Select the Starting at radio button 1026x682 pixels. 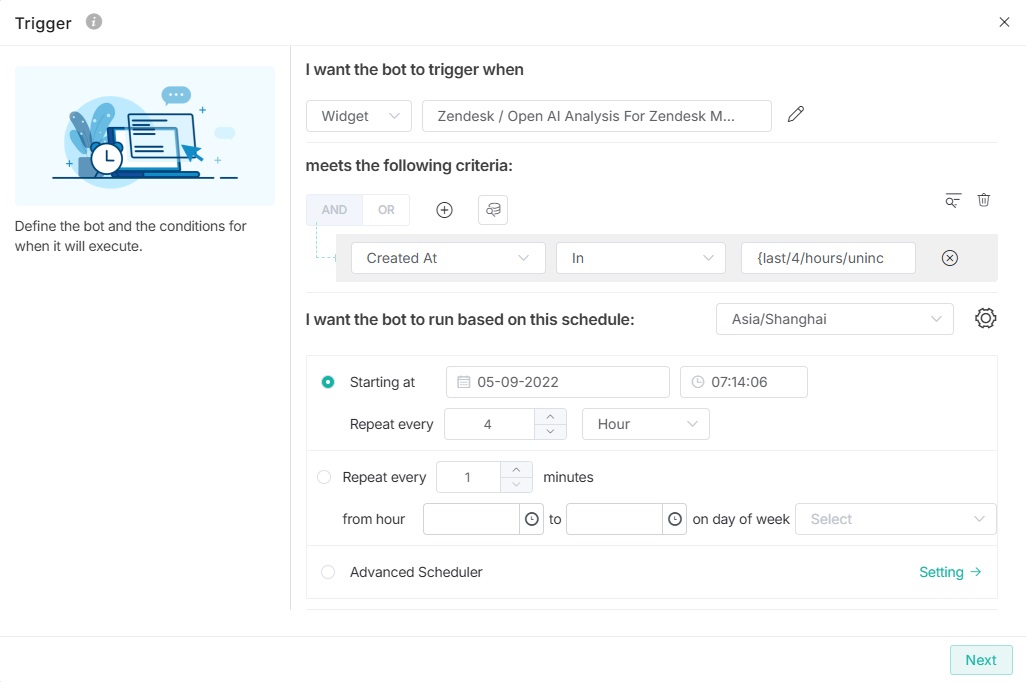(x=328, y=382)
